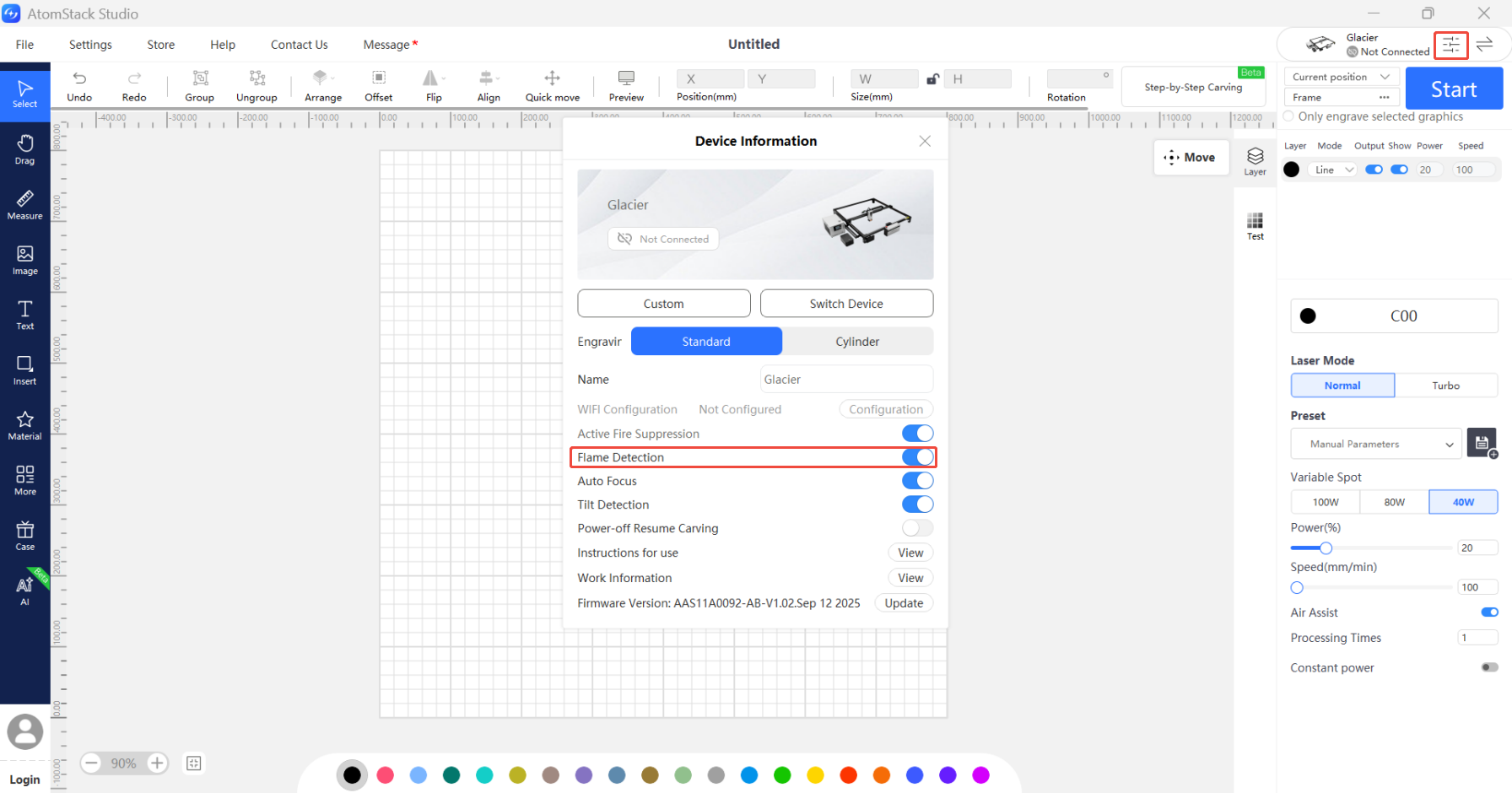Click the WIFI Configuration button
Screen dimensions: 1512x793
click(x=886, y=409)
